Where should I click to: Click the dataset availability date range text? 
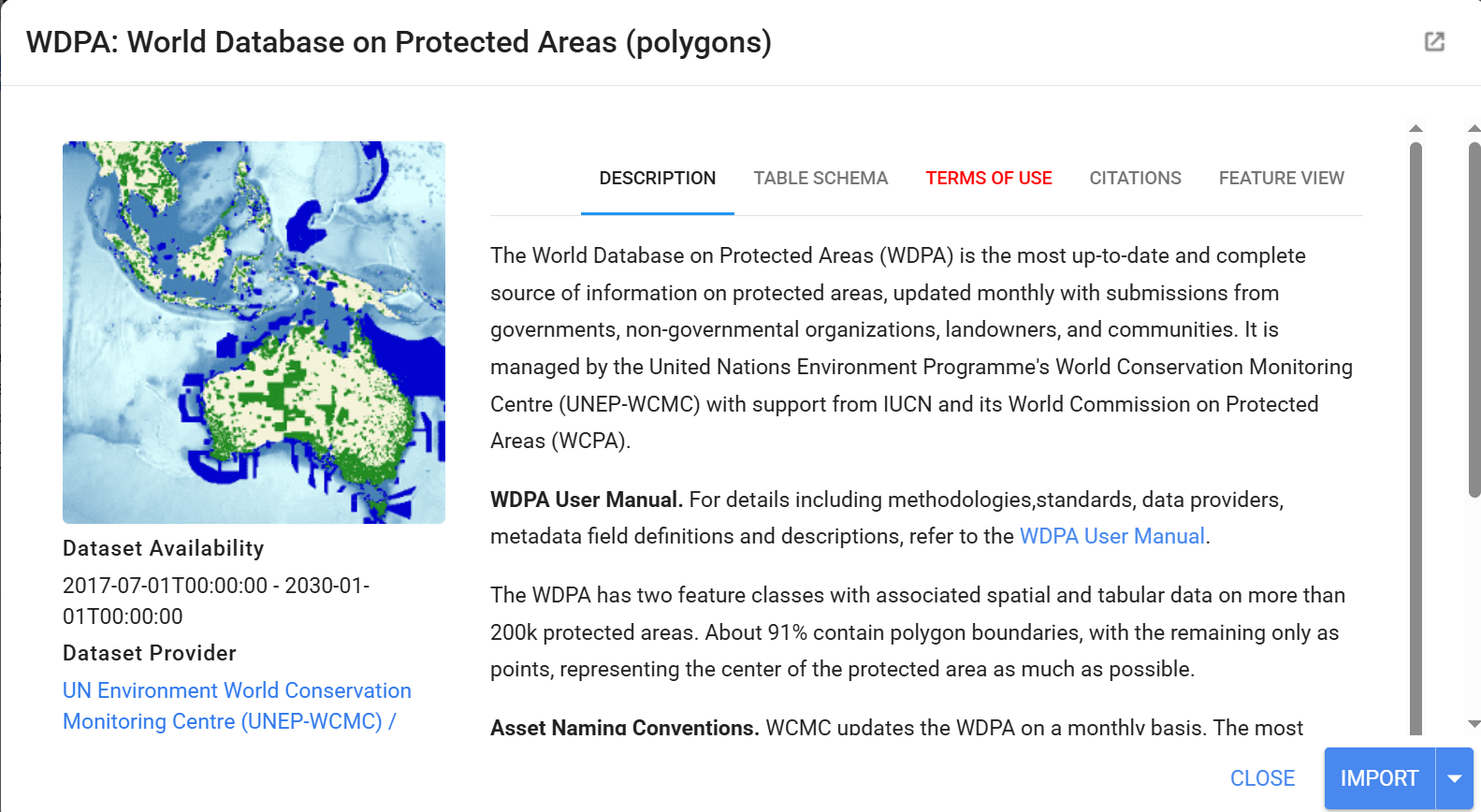pyautogui.click(x=216, y=601)
